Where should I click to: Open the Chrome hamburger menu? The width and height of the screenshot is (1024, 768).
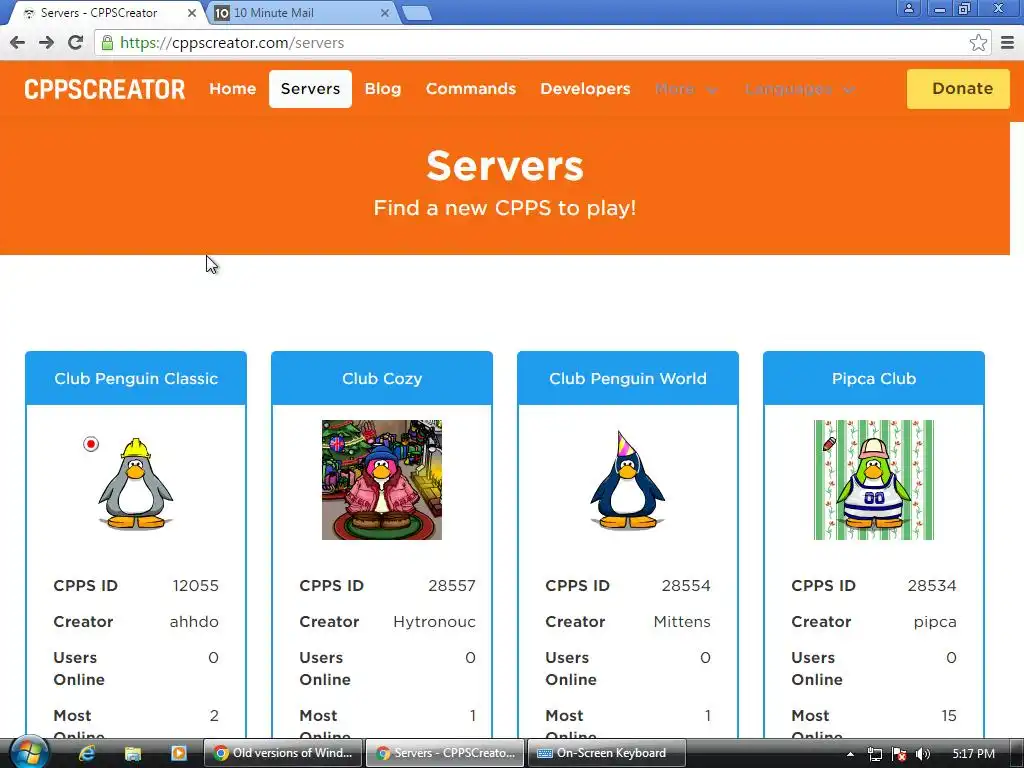click(1008, 43)
